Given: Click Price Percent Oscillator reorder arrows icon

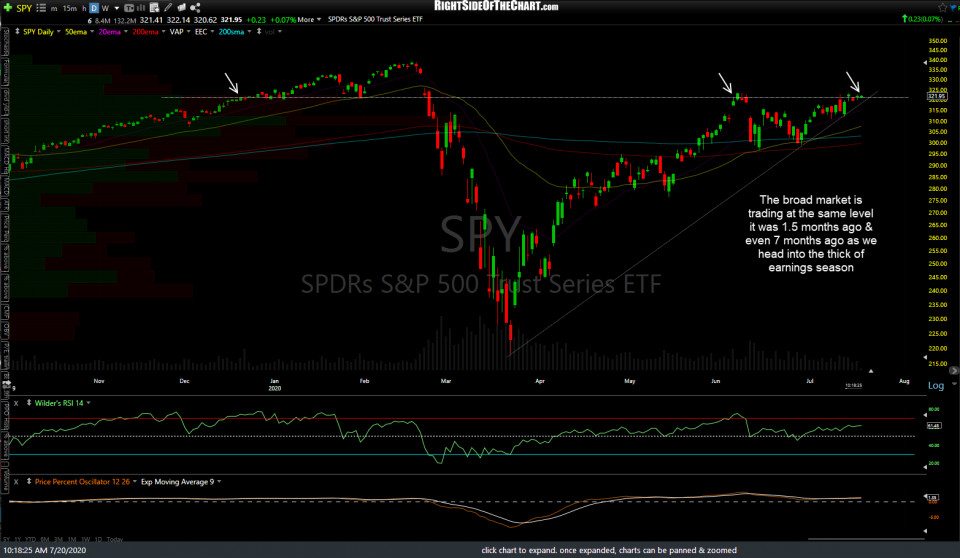Looking at the screenshot, I should pyautogui.click(x=28, y=481).
